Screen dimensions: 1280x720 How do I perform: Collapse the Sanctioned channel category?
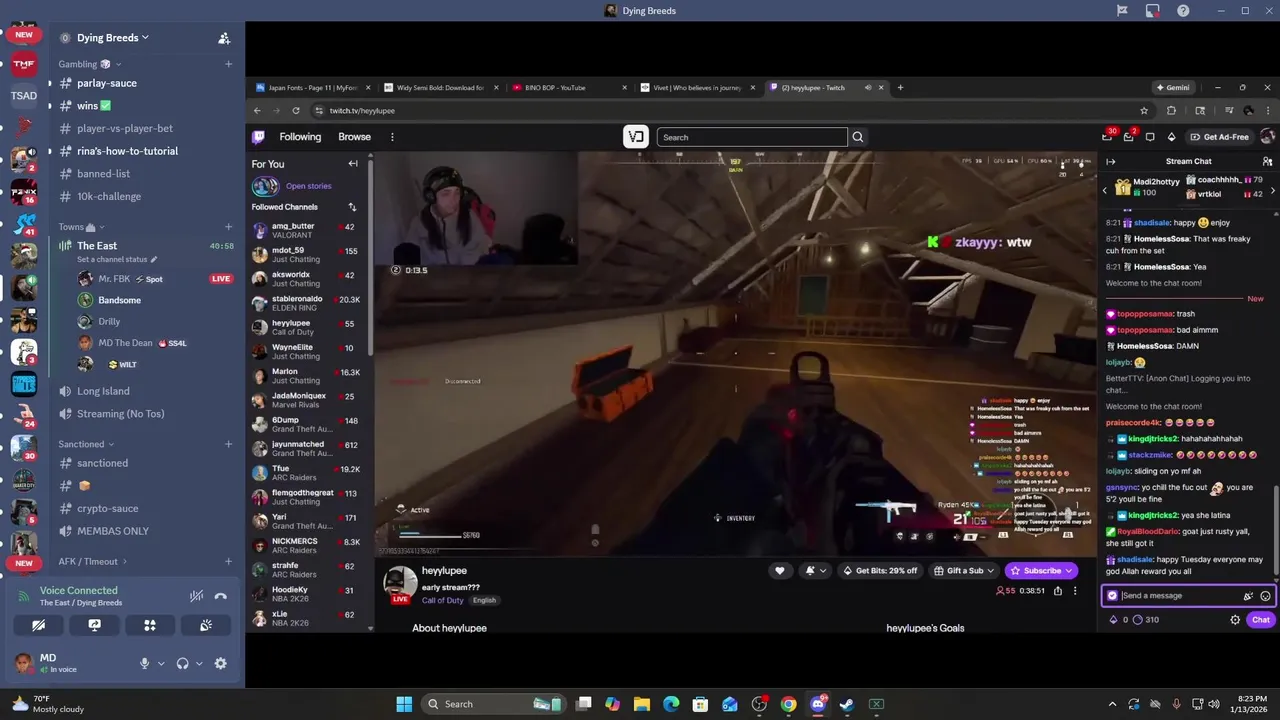[x=86, y=444]
